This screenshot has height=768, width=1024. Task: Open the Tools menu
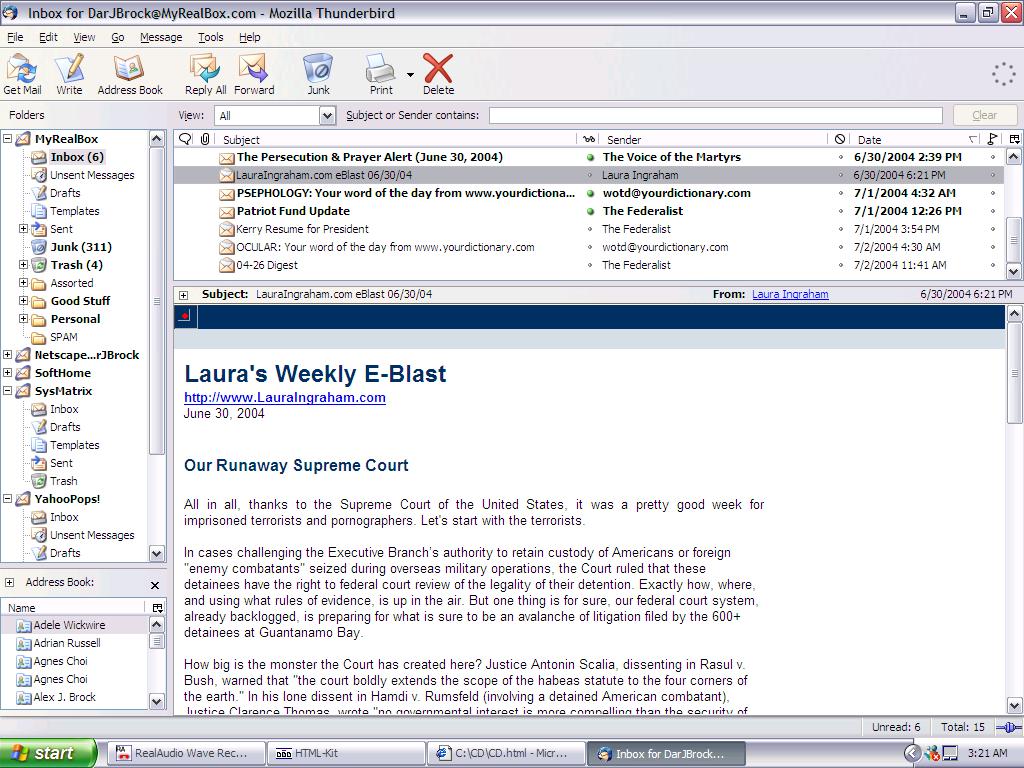pyautogui.click(x=210, y=37)
